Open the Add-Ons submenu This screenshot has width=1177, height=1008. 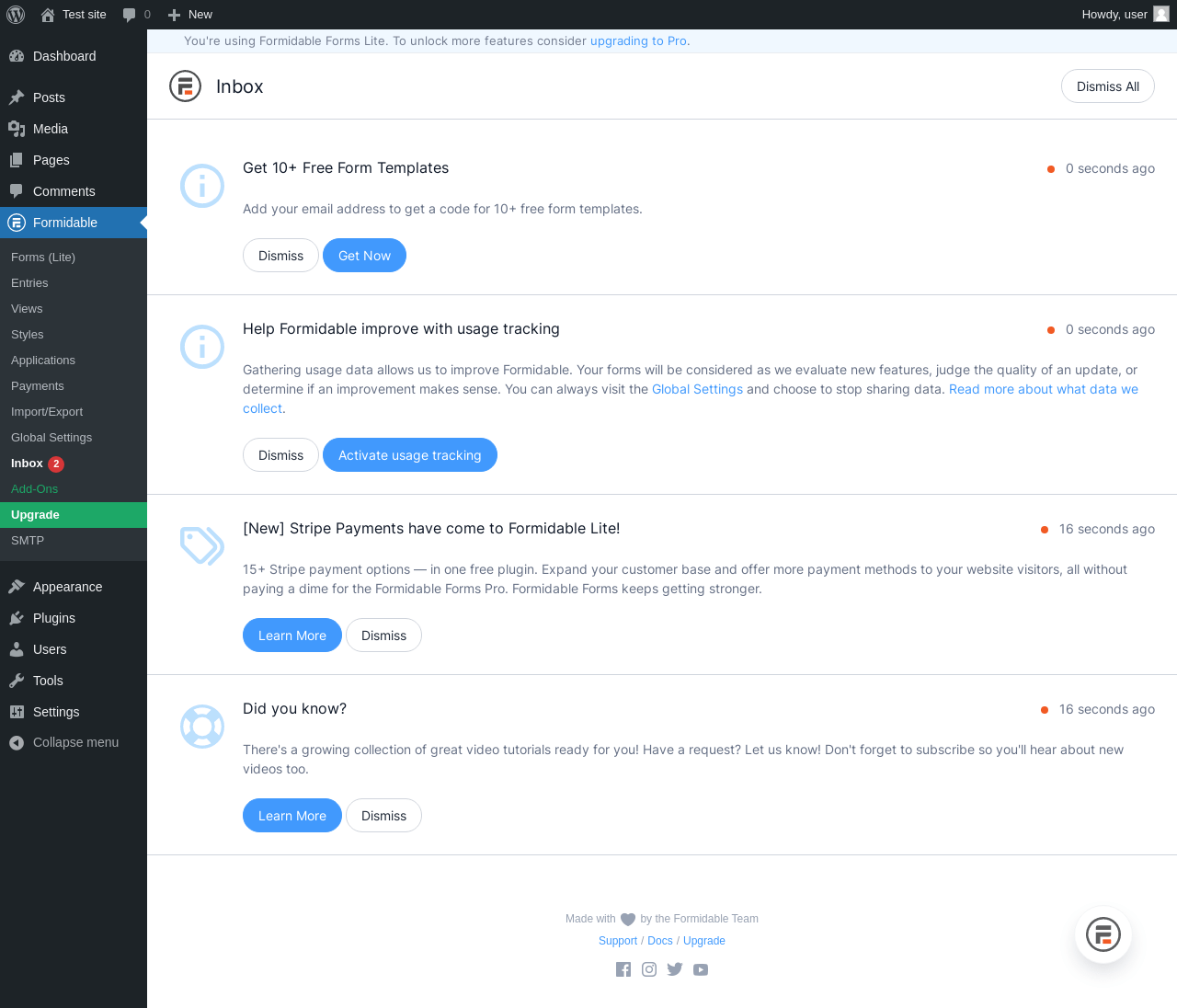coord(74,489)
